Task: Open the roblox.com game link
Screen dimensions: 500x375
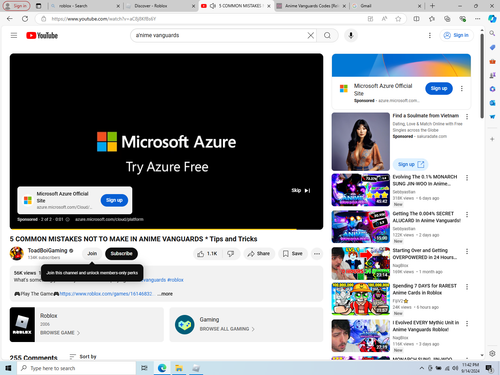Action: pos(106,294)
